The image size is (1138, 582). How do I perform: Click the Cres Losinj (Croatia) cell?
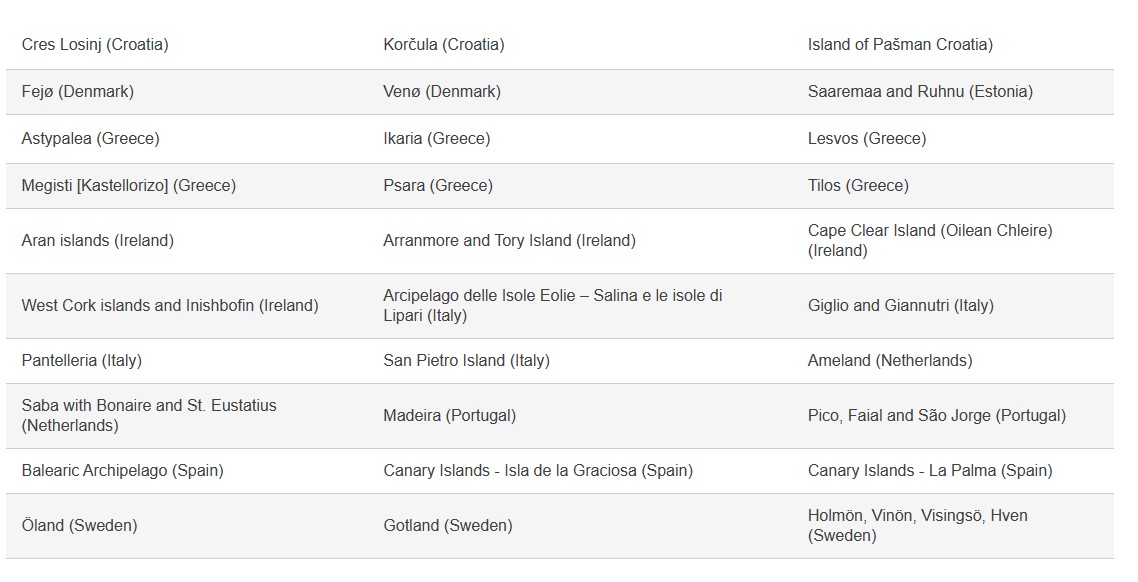95,45
